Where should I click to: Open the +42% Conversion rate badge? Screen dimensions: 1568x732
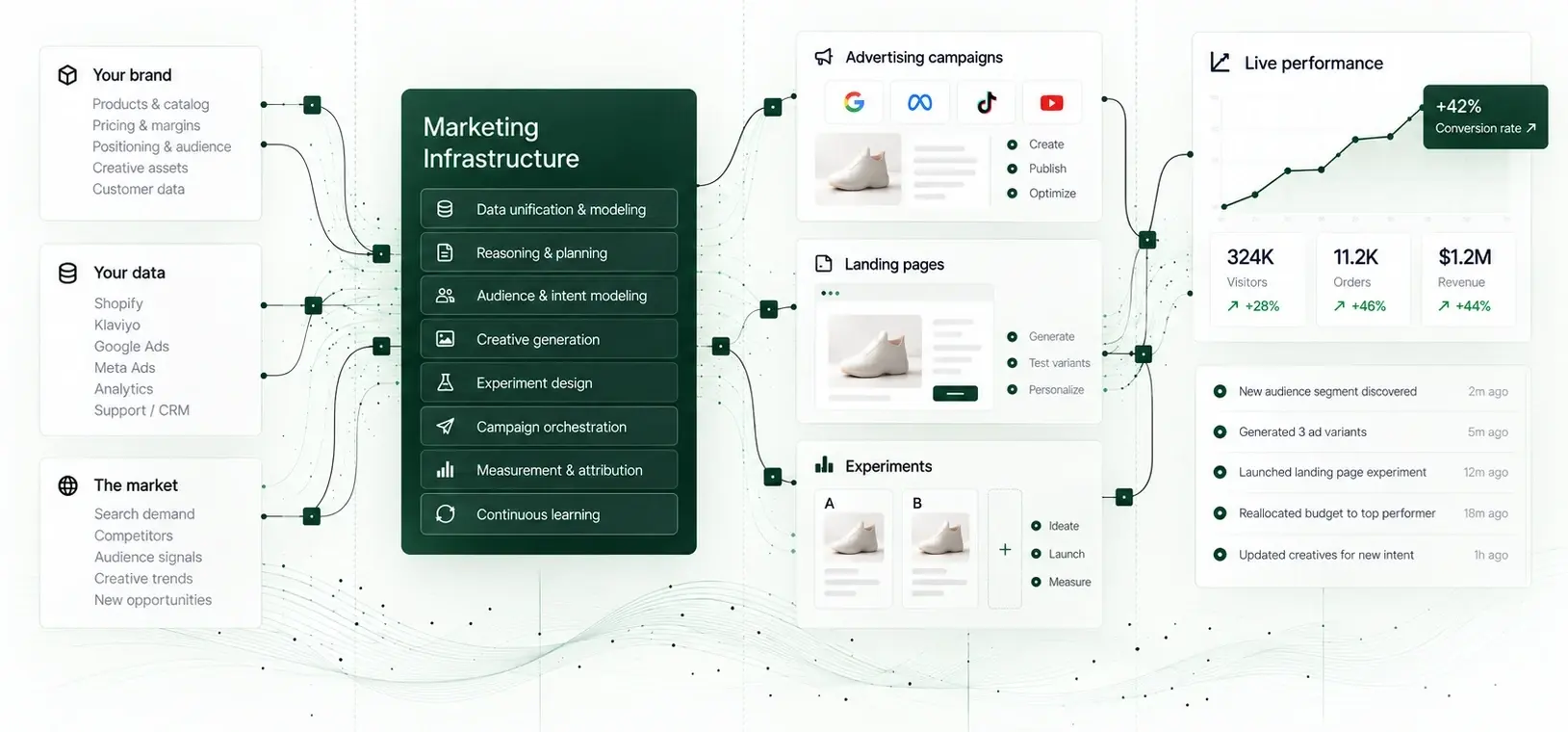pos(1485,117)
